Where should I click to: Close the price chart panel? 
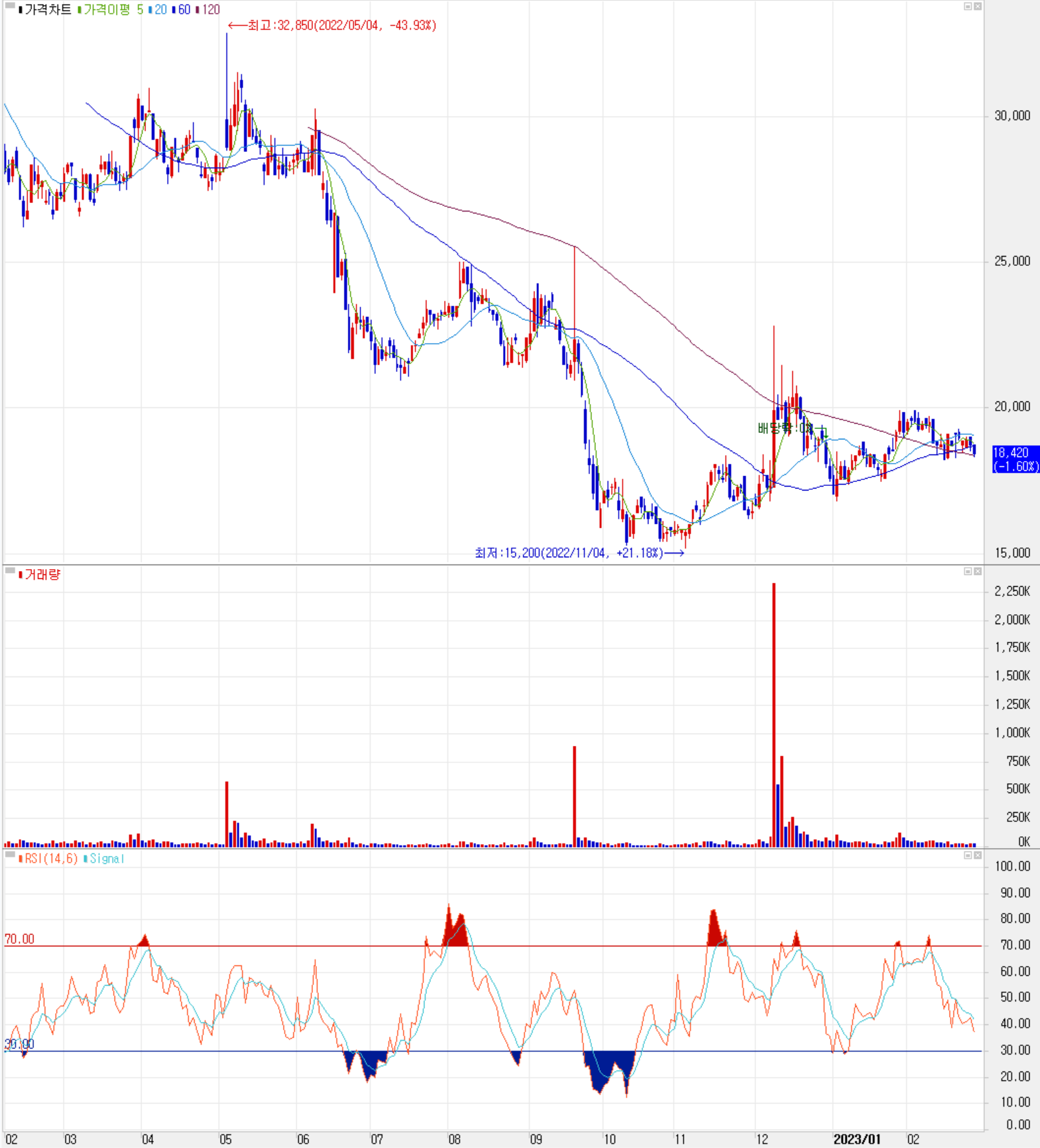click(x=978, y=7)
